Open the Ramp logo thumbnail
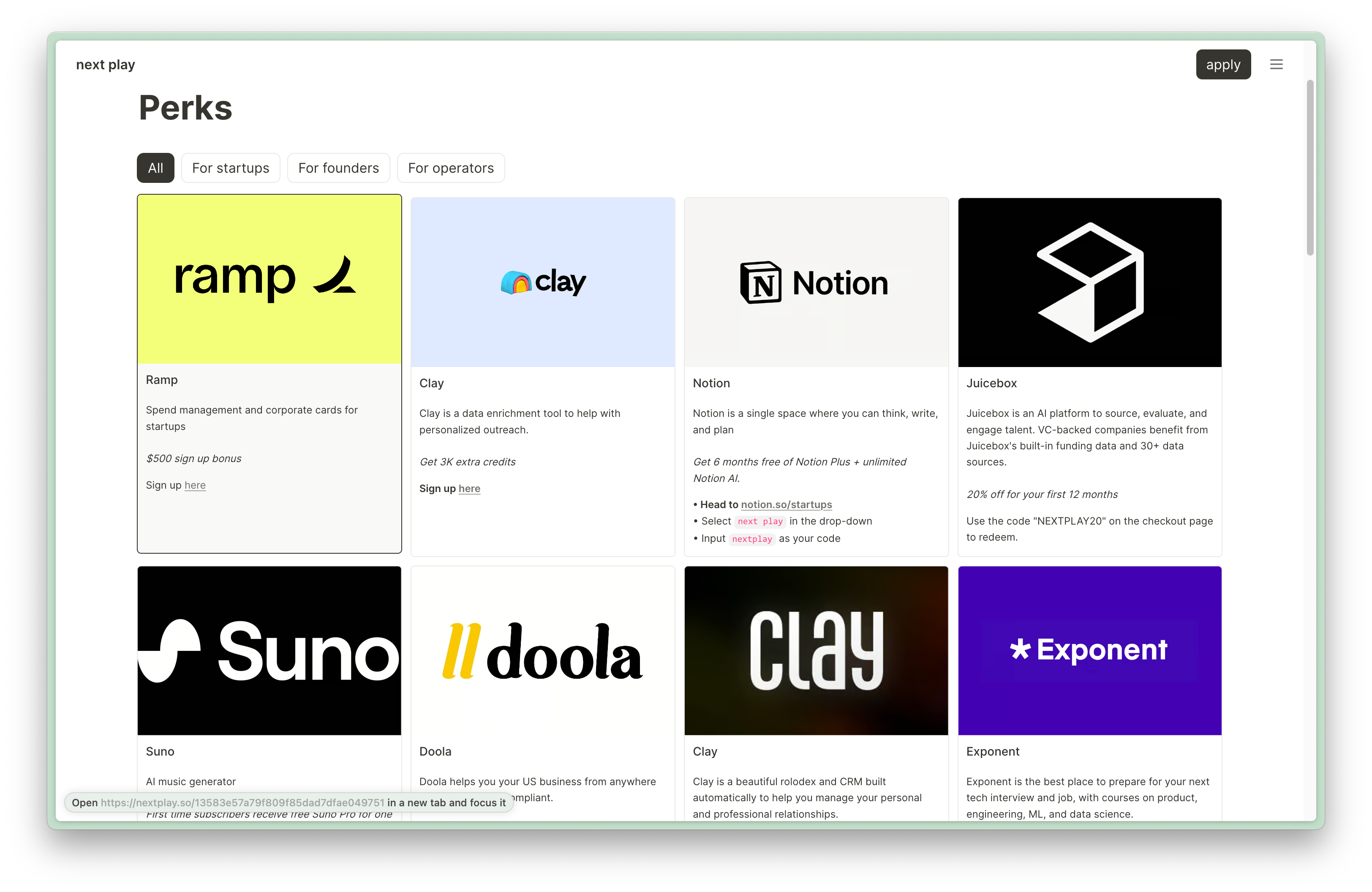 (x=269, y=280)
